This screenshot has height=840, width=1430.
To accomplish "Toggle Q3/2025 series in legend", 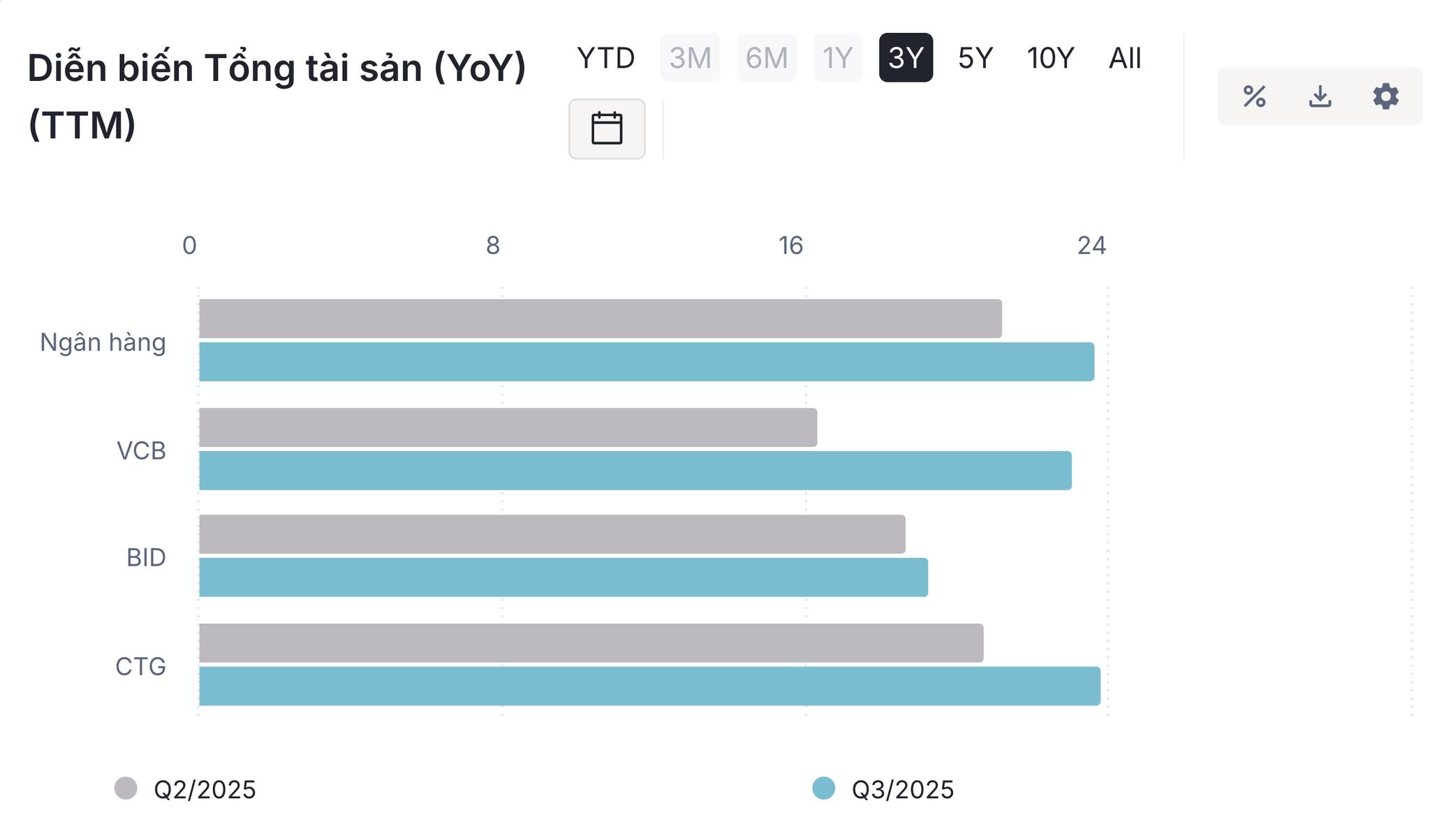I will click(x=902, y=790).
